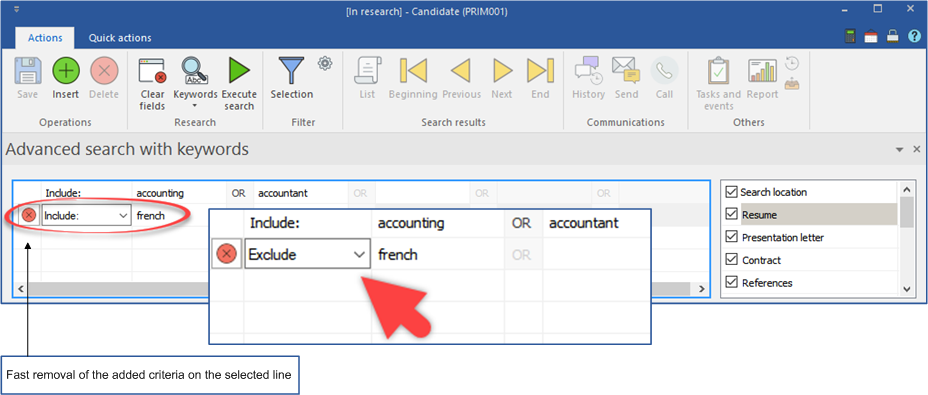The image size is (928, 395).
Task: Run the Execute search green arrow
Action: coord(239,70)
